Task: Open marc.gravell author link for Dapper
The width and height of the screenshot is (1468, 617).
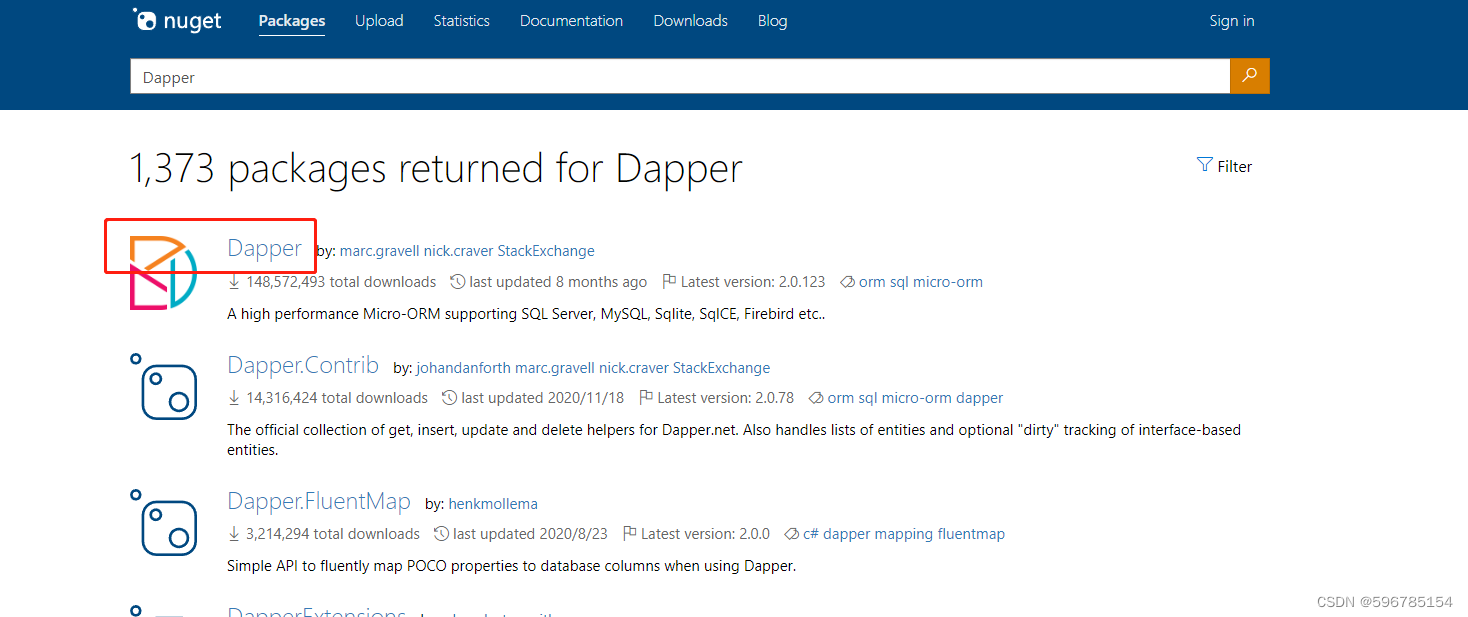Action: 380,251
